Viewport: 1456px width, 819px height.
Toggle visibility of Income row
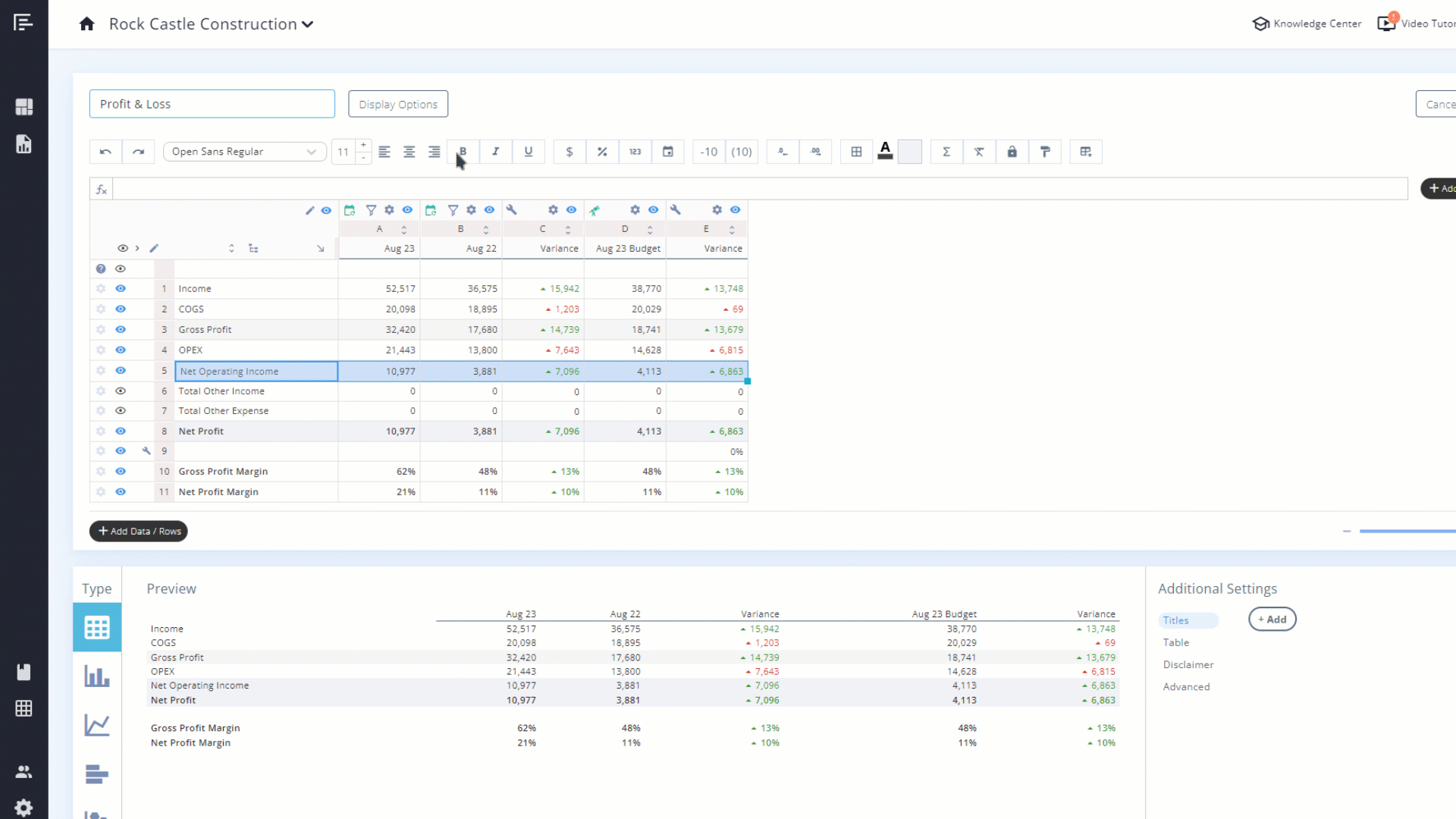121,289
